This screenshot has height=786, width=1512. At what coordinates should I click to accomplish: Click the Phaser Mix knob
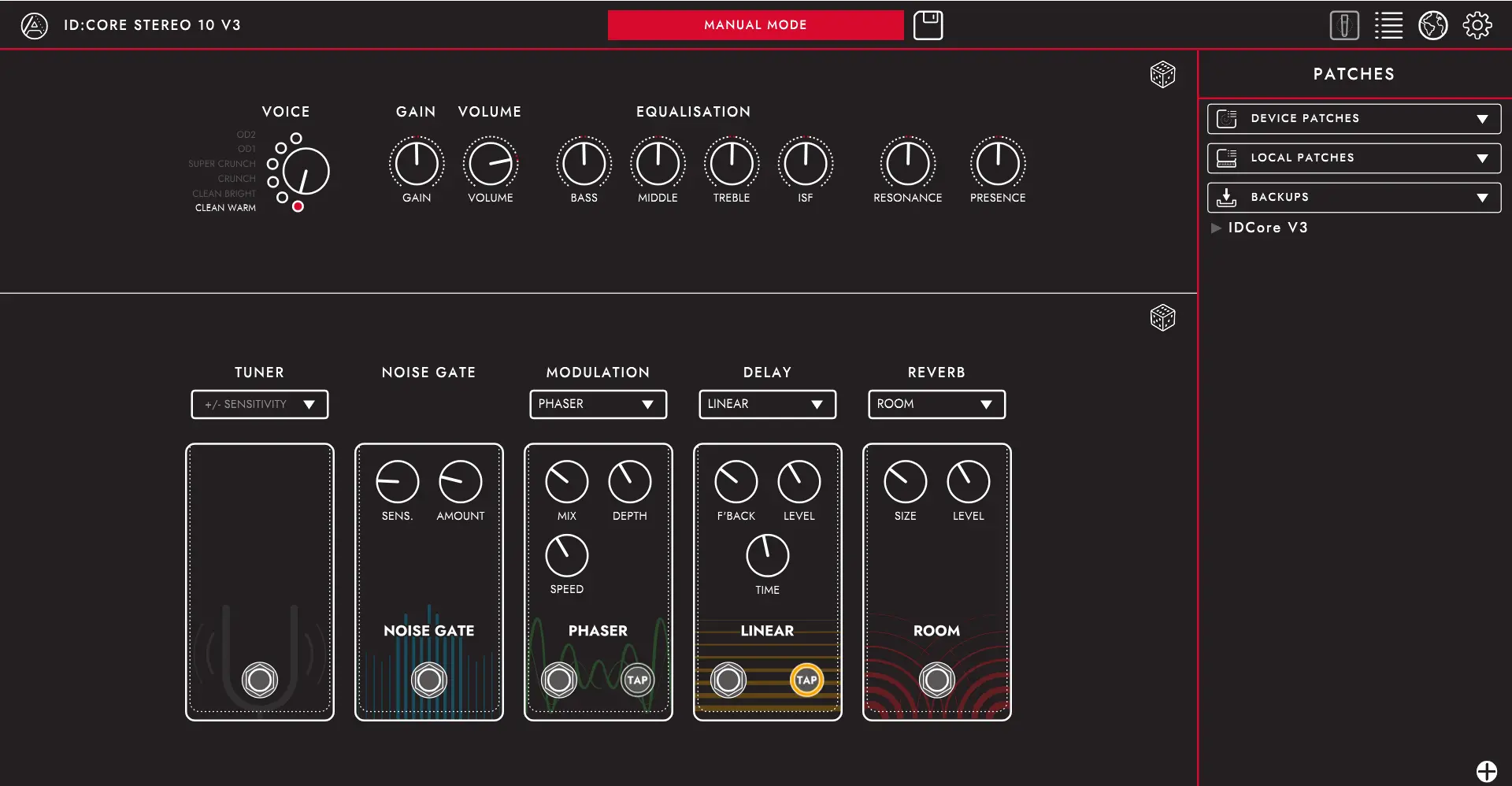click(x=567, y=482)
